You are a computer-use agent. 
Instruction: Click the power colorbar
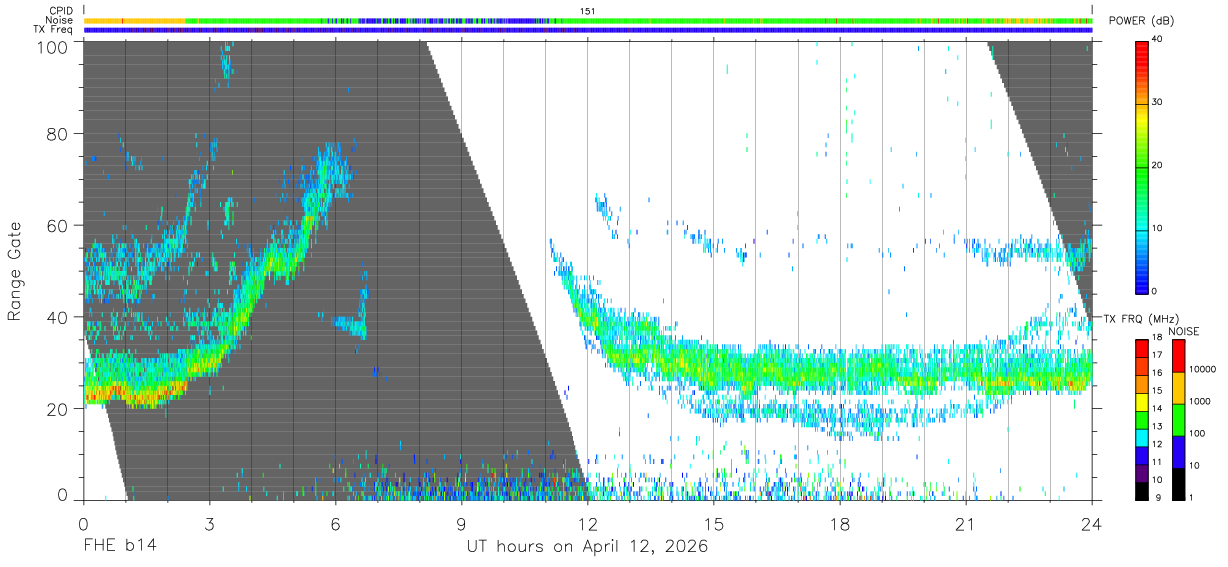pyautogui.click(x=1141, y=166)
